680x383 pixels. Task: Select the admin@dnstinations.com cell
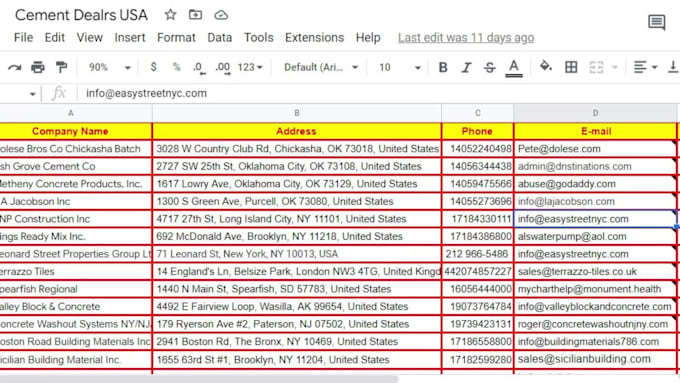point(595,166)
